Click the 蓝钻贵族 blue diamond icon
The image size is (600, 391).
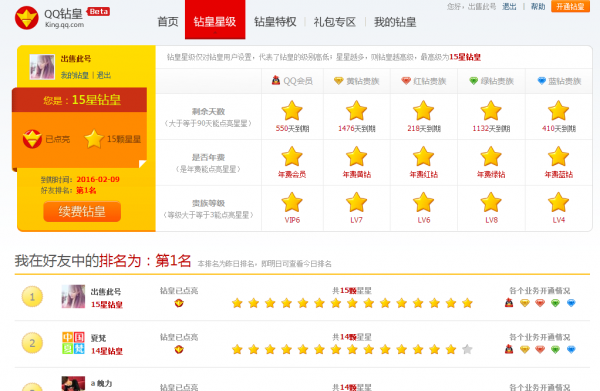coord(541,81)
